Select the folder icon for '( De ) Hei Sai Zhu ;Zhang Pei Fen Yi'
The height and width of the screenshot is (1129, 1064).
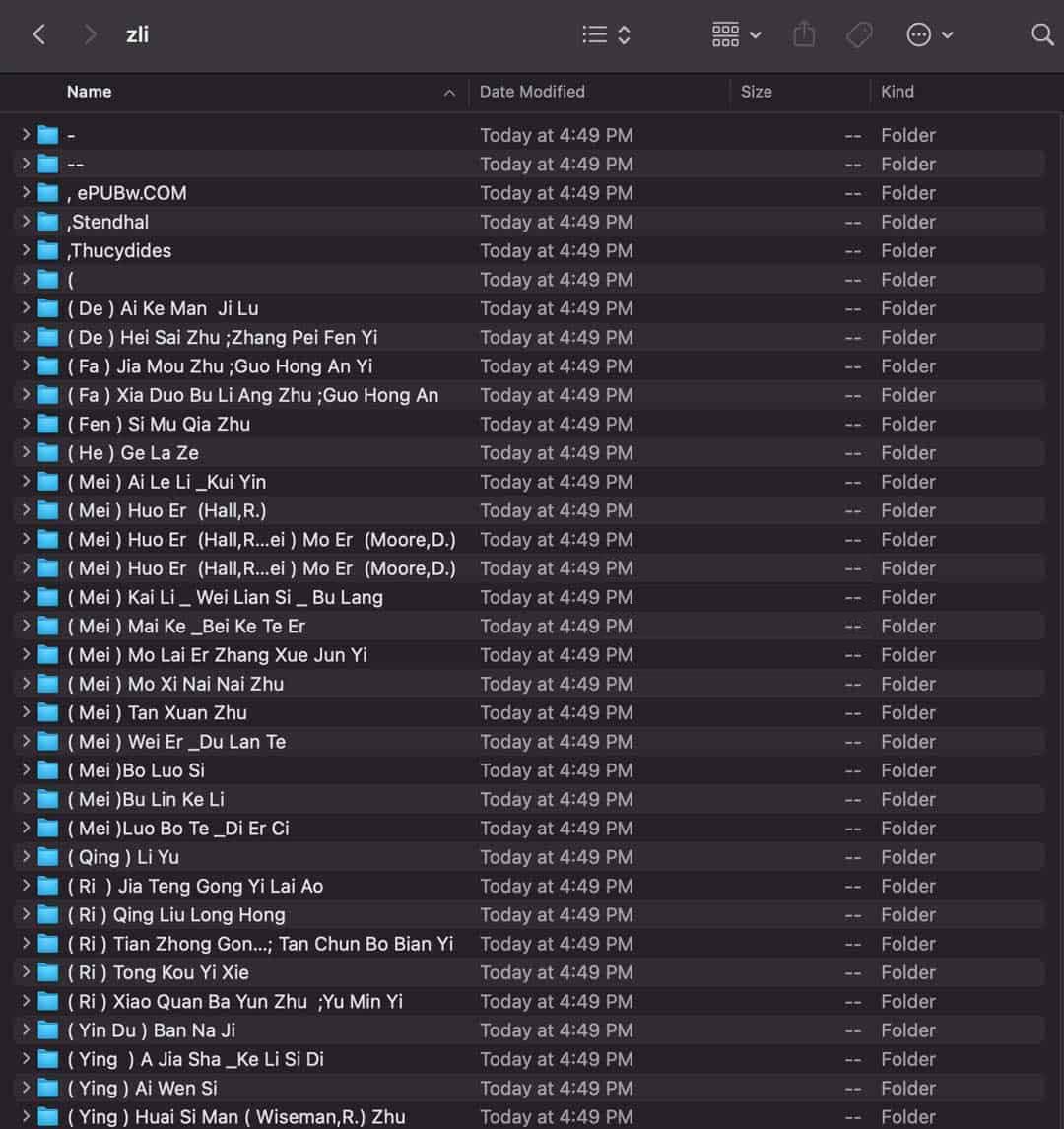click(x=47, y=337)
